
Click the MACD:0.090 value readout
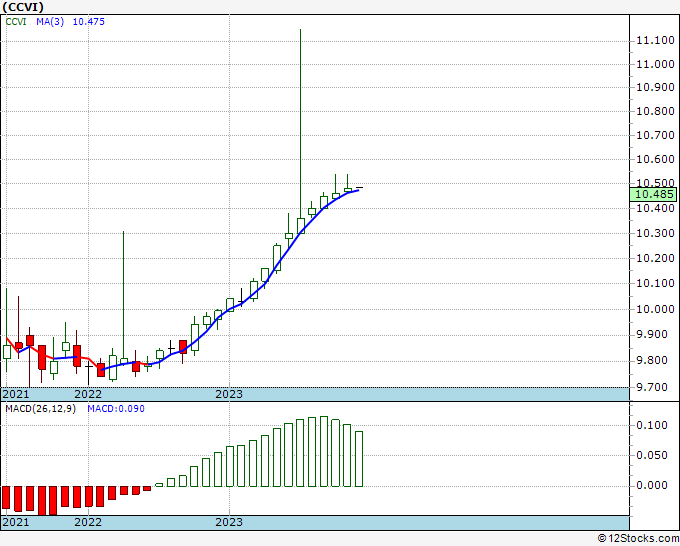(116, 409)
